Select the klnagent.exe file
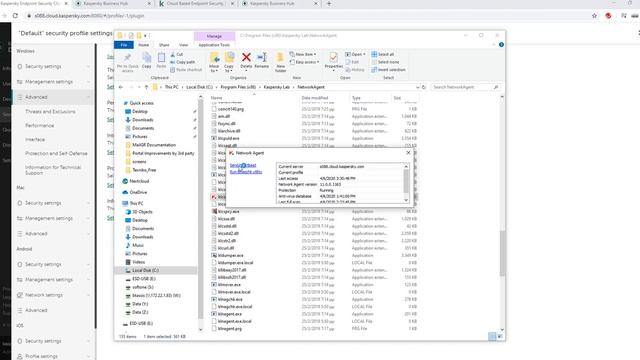This screenshot has width=640, height=360. pyautogui.click(x=230, y=314)
